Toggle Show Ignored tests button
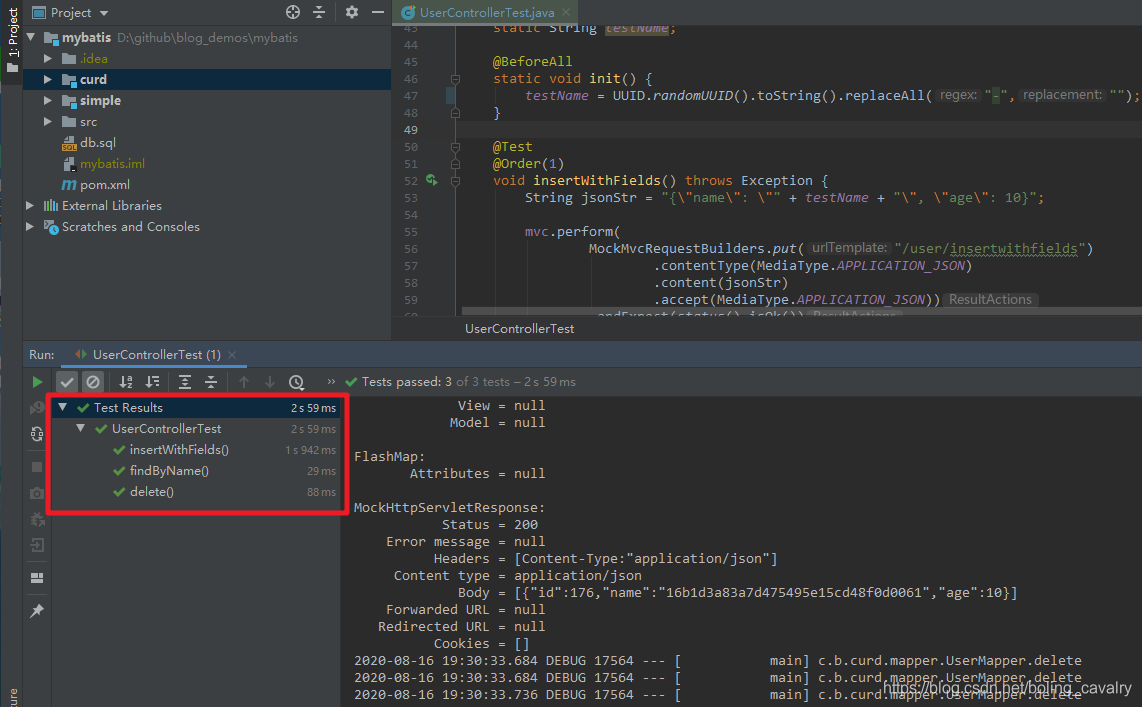The image size is (1142, 707). (x=92, y=382)
